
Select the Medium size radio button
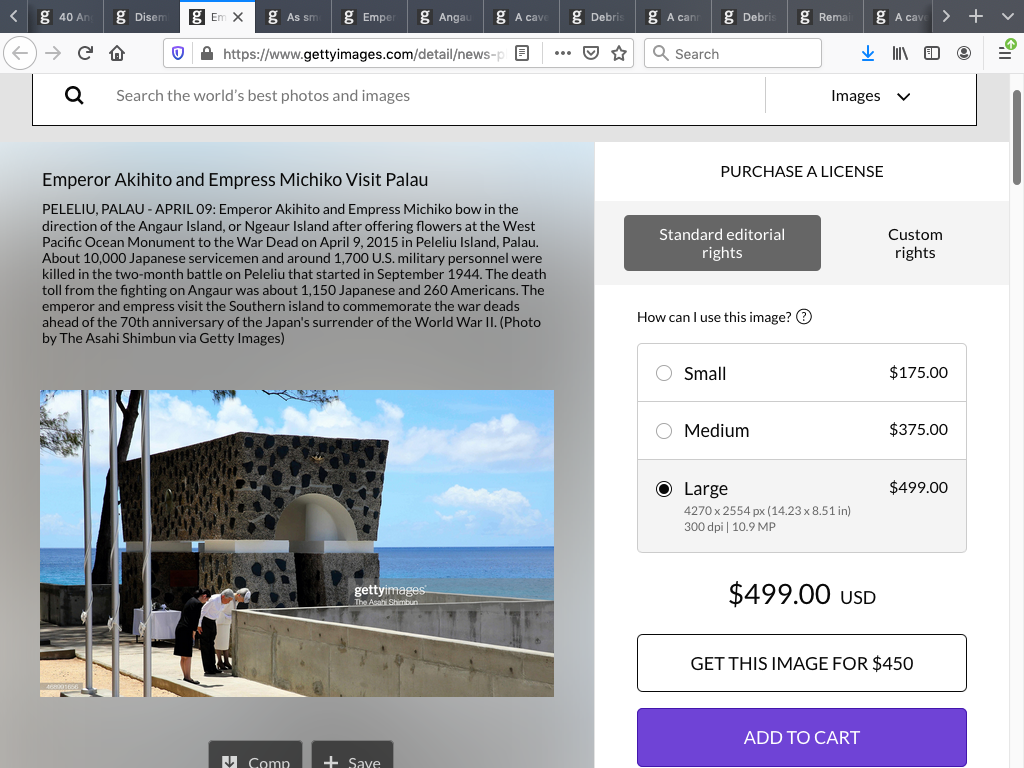click(x=664, y=431)
